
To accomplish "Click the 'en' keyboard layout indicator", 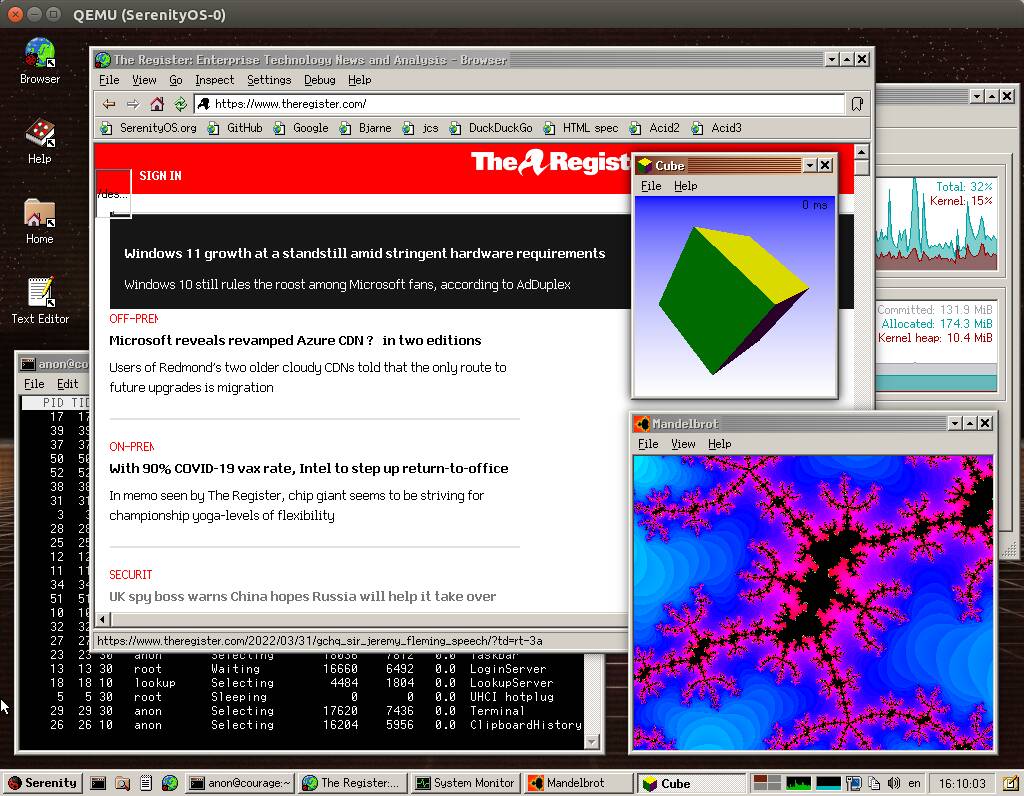I will [914, 783].
